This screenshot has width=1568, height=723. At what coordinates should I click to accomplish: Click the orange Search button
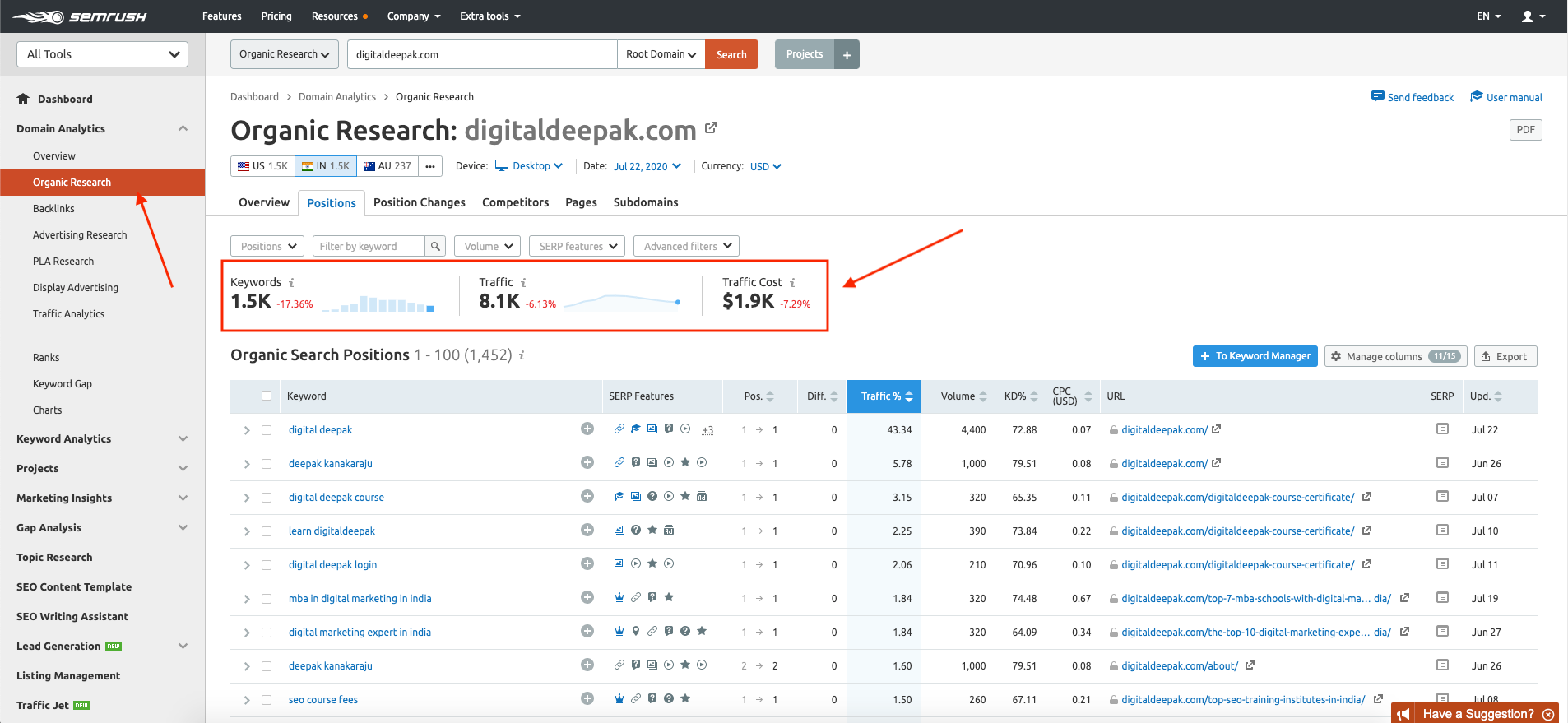pyautogui.click(x=731, y=54)
